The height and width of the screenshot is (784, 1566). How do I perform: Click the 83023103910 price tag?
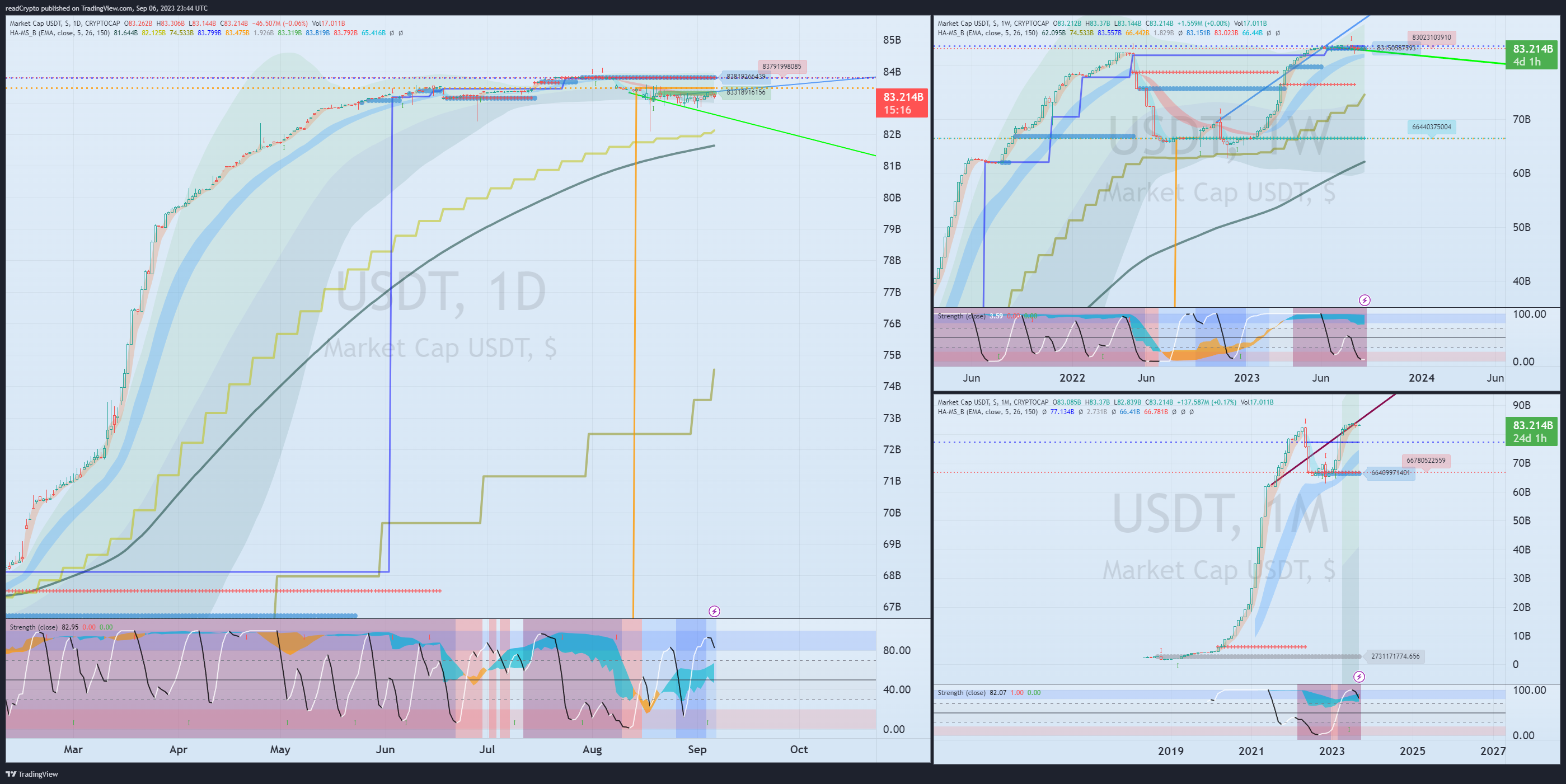click(x=1431, y=37)
